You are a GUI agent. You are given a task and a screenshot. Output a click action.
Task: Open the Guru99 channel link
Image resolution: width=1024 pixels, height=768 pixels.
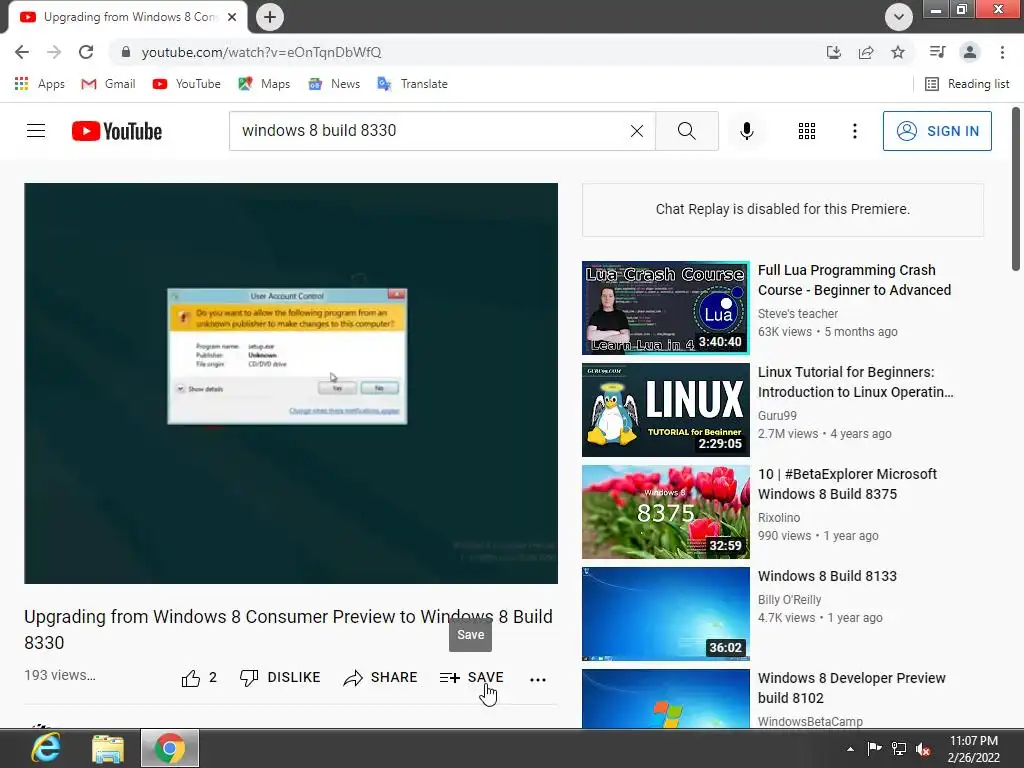777,415
